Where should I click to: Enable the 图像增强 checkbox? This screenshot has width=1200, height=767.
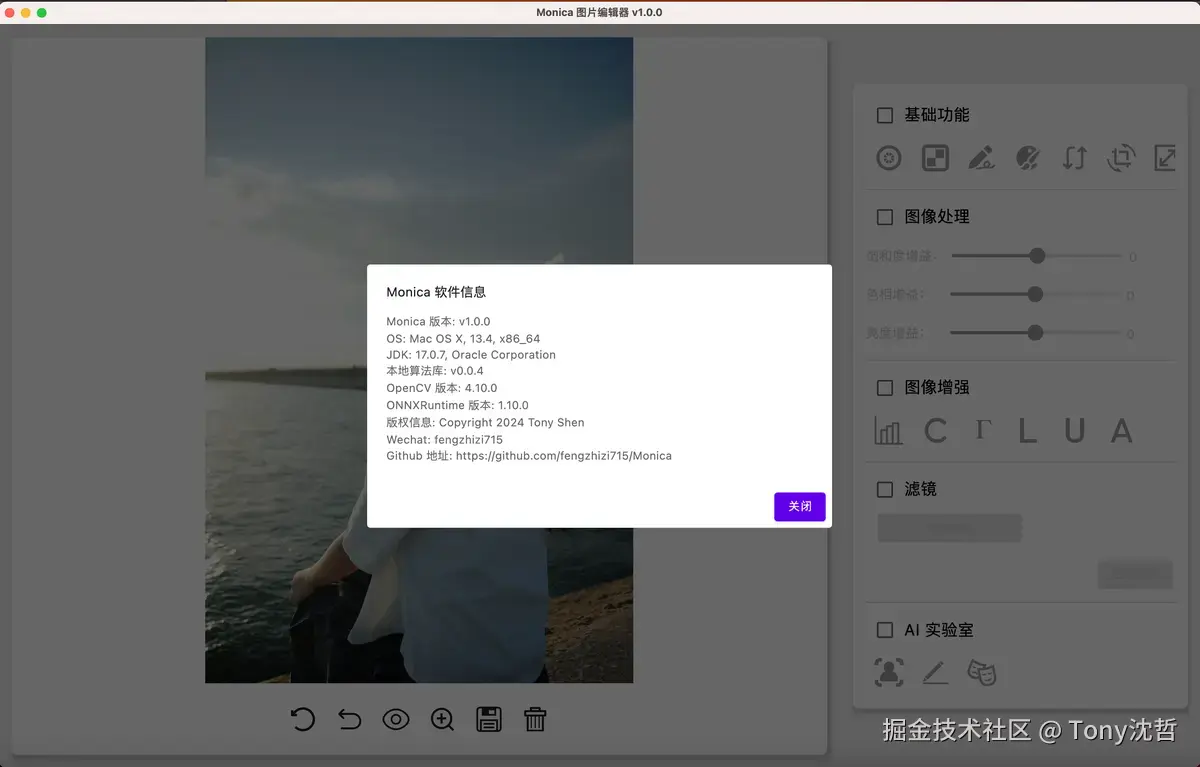coord(885,388)
